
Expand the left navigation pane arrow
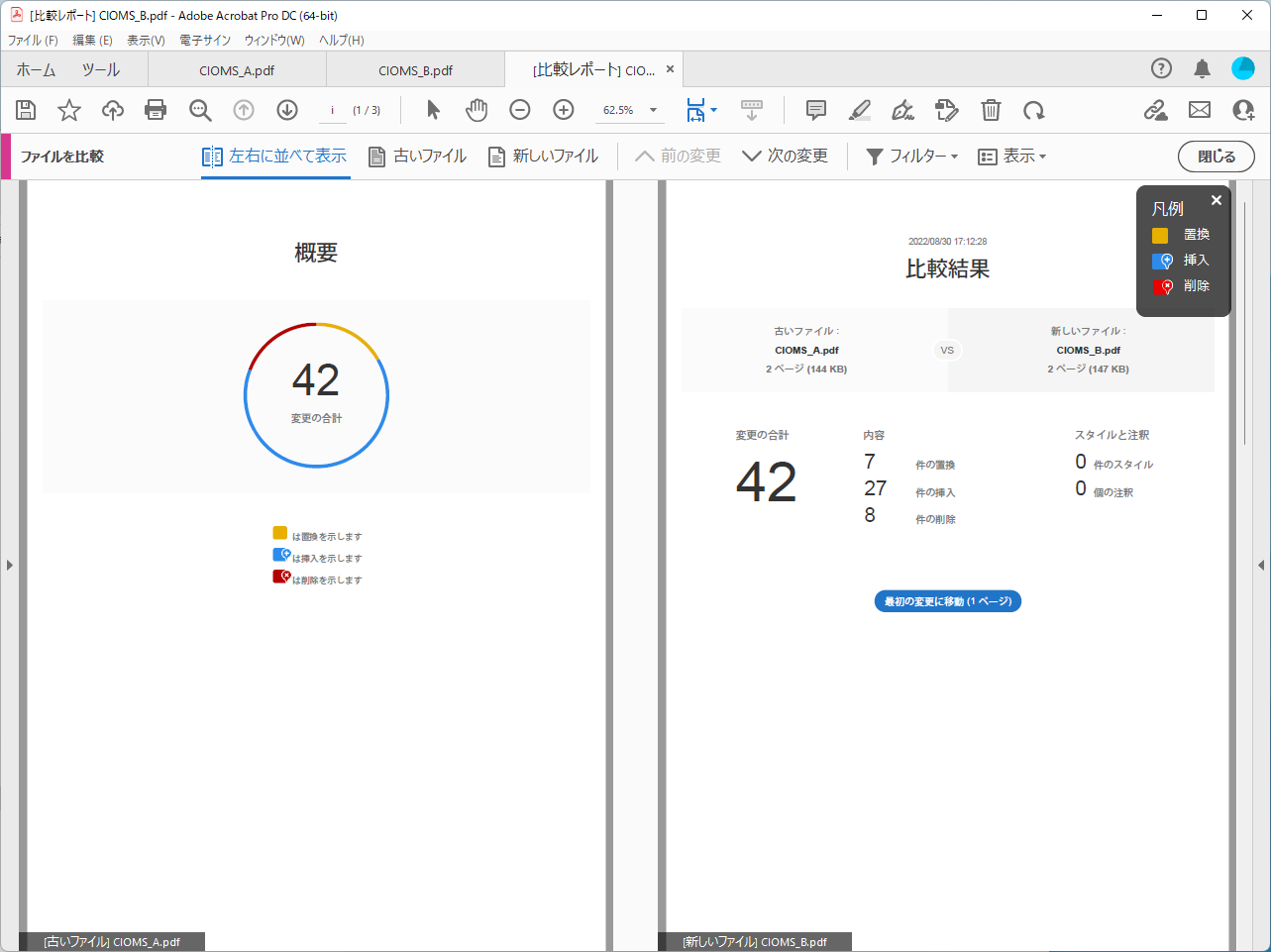10,566
